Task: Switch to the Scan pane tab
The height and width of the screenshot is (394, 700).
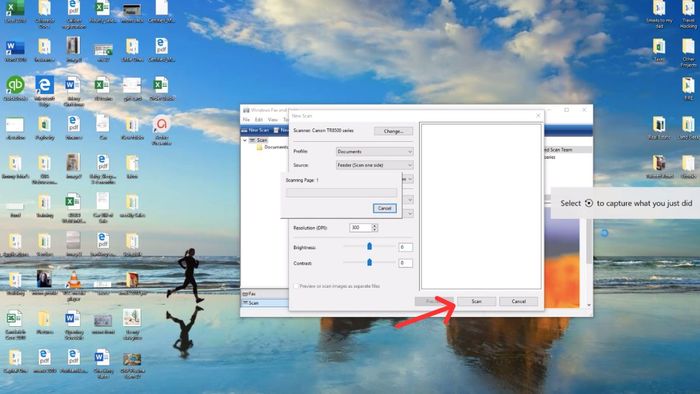Action: (264, 303)
